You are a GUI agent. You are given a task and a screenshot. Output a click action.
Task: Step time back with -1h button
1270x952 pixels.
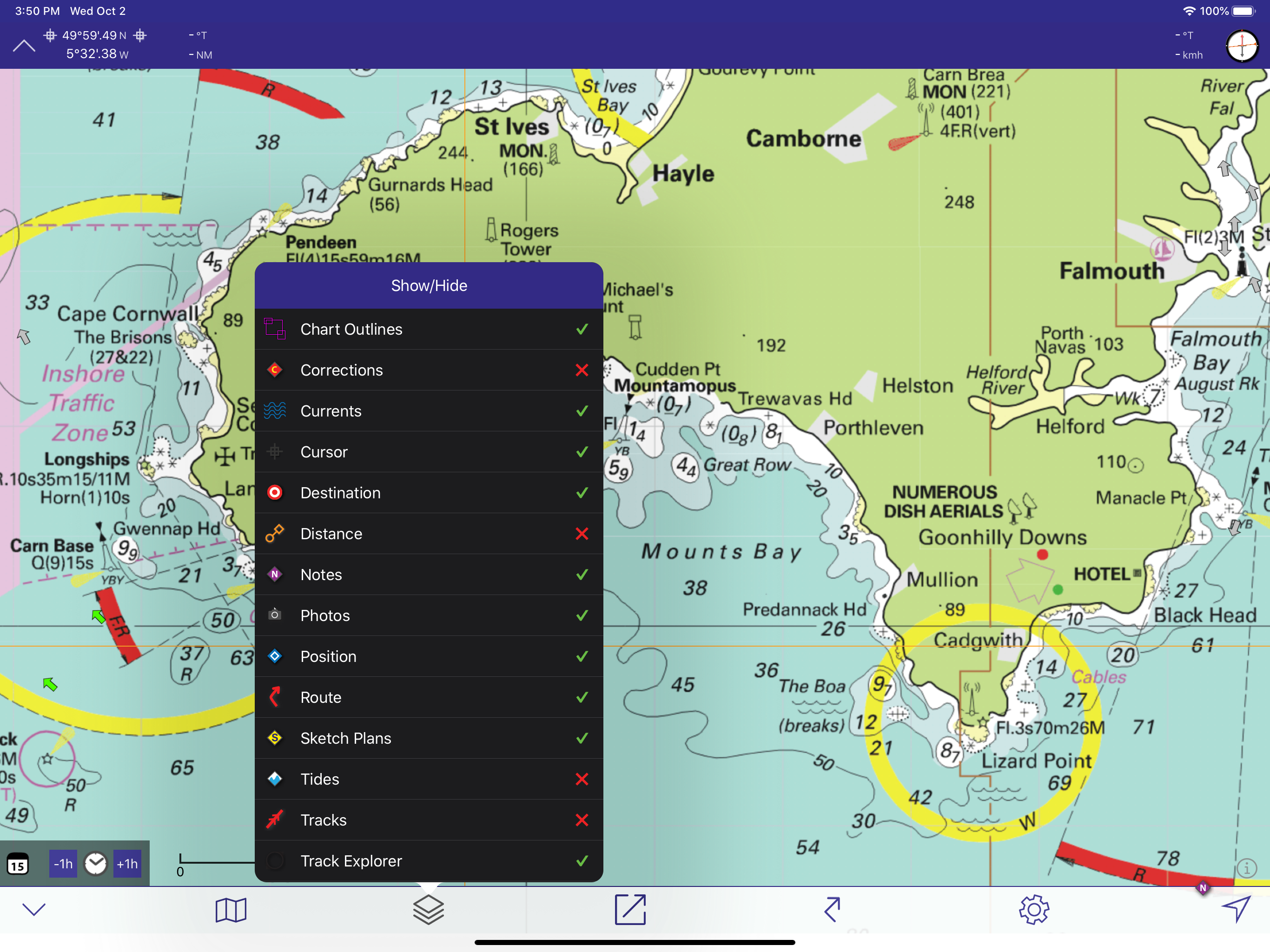[63, 864]
